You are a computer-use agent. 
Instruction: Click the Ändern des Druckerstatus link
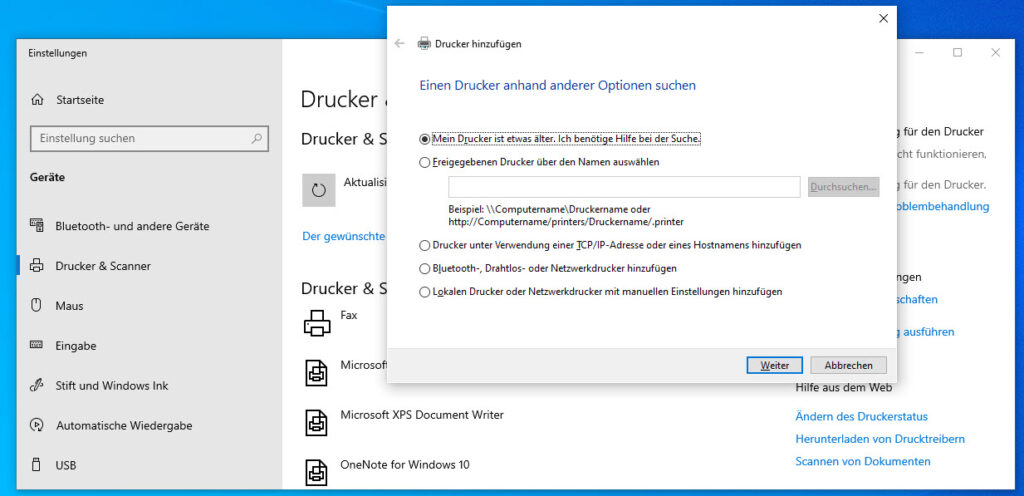(x=861, y=416)
